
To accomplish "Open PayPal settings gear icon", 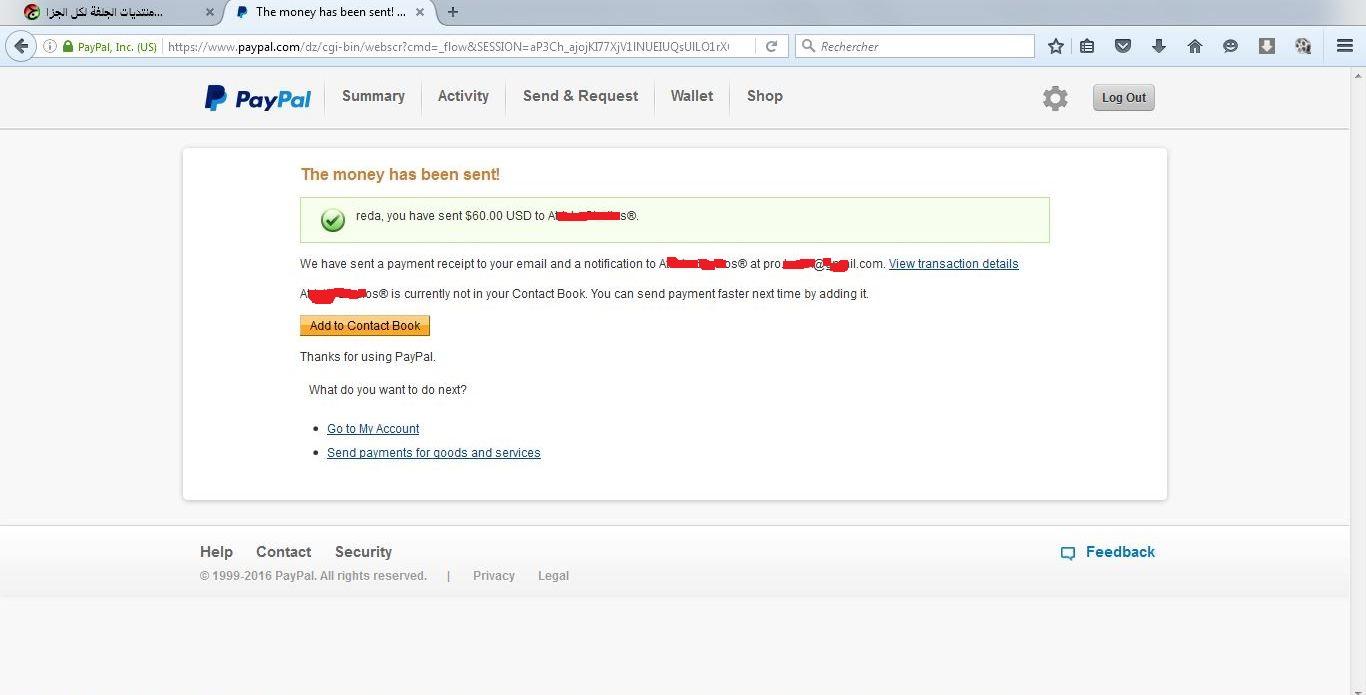I will 1055,98.
